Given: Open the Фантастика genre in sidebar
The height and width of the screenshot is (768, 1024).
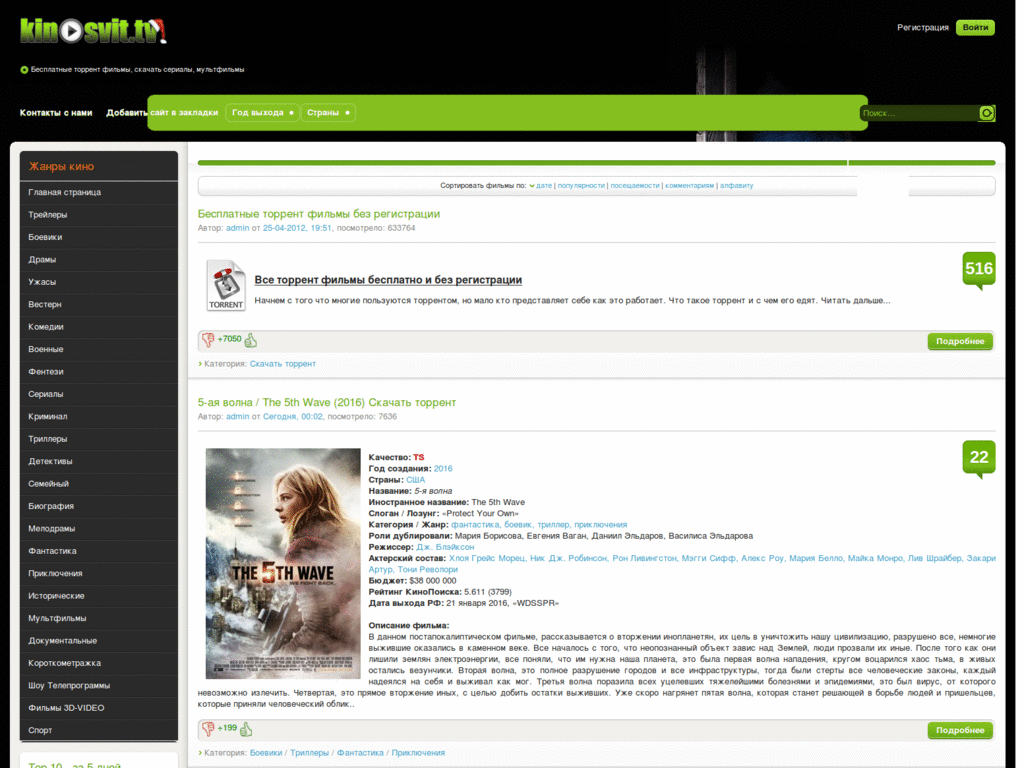Looking at the screenshot, I should point(99,551).
